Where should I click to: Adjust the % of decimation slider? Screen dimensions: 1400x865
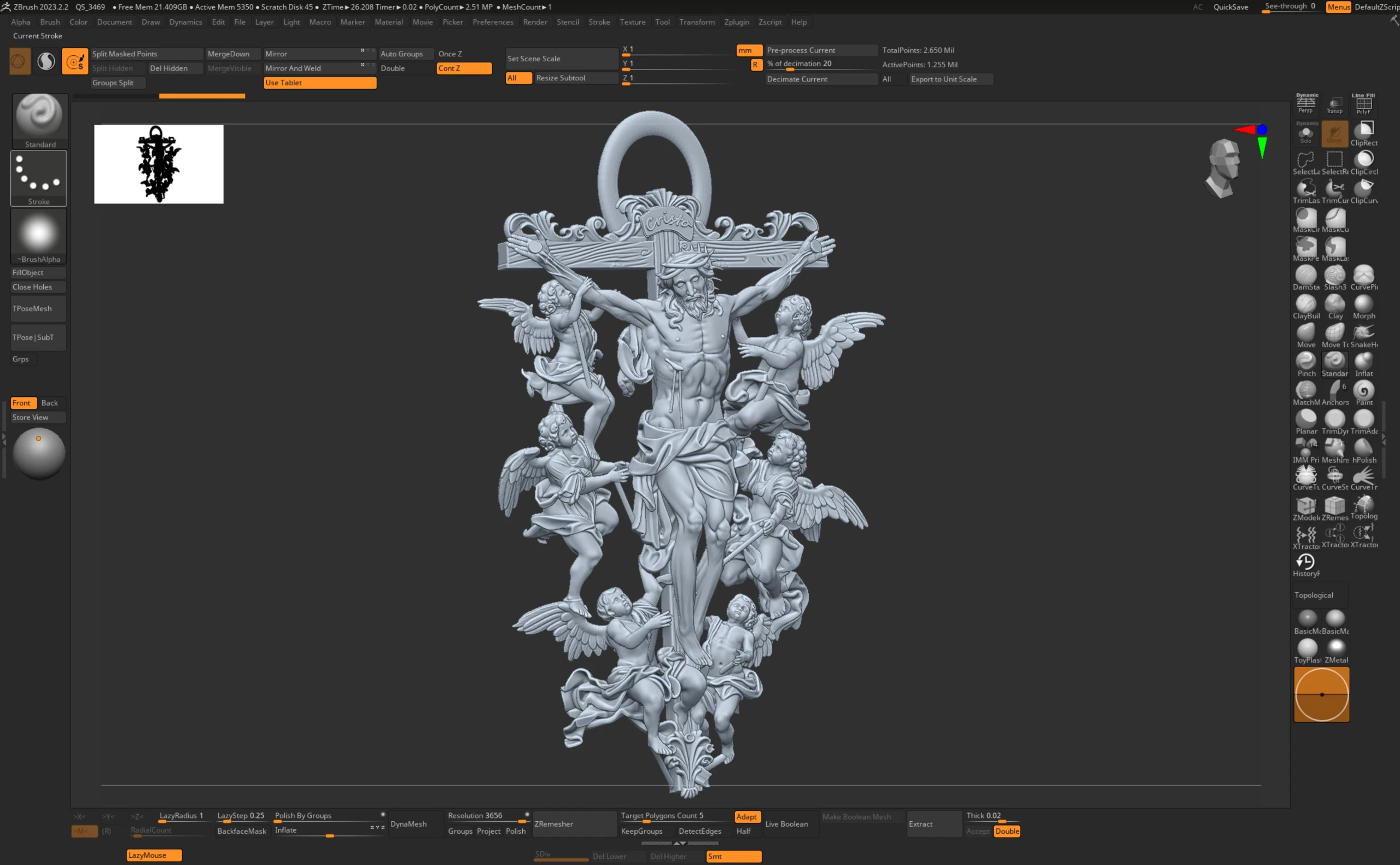point(821,65)
